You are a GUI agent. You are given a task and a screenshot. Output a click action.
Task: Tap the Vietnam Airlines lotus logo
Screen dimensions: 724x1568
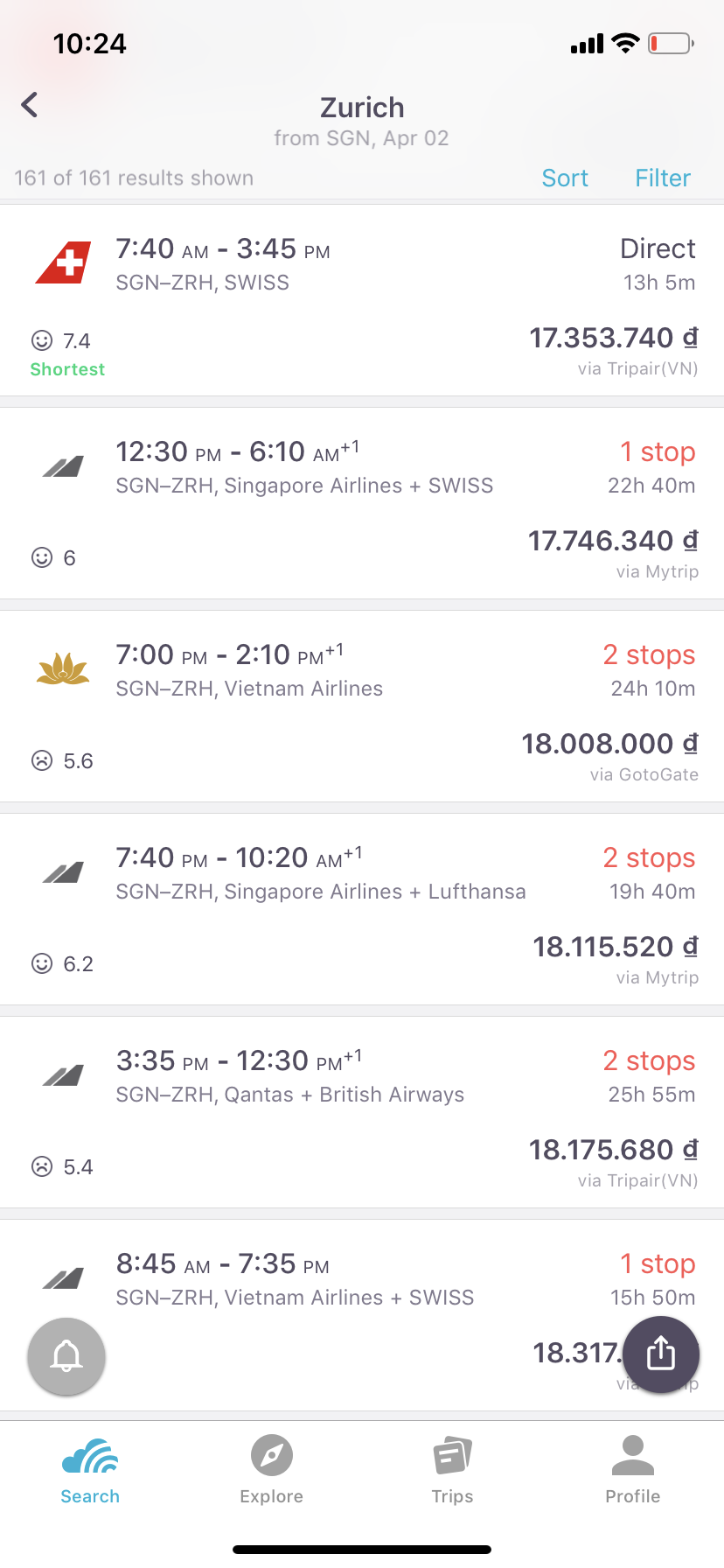click(63, 669)
